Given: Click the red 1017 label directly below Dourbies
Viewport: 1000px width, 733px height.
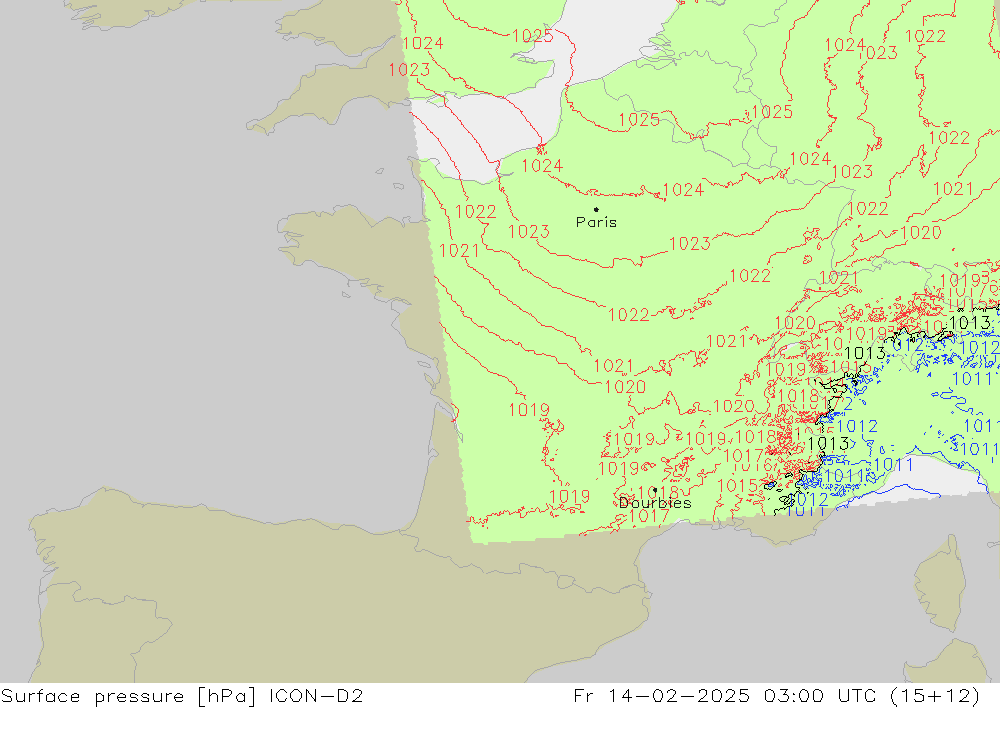Looking at the screenshot, I should click(x=649, y=515).
